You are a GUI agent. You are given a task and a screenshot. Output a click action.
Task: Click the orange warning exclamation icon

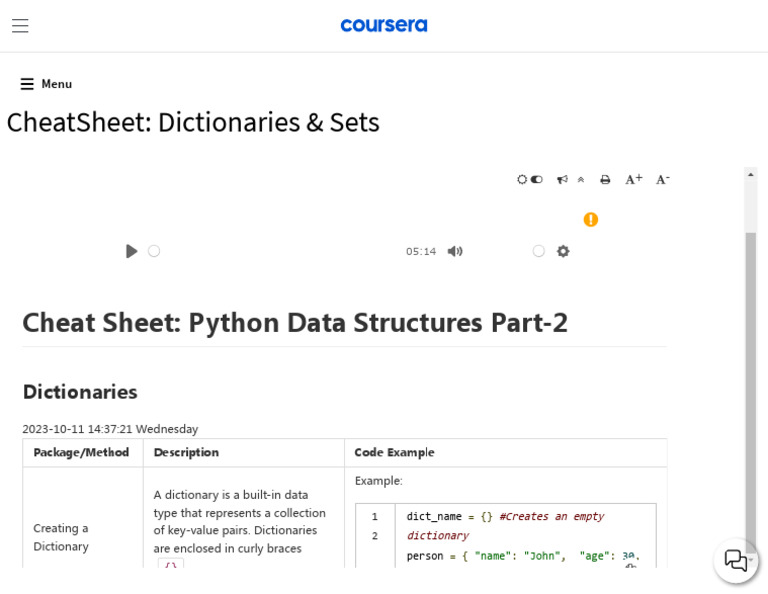click(x=591, y=220)
